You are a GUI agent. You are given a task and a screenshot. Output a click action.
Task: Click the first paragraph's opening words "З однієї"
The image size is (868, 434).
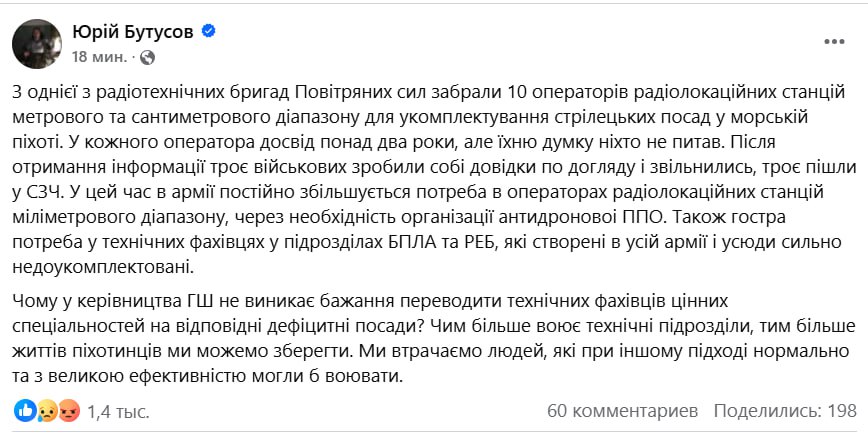coord(44,95)
